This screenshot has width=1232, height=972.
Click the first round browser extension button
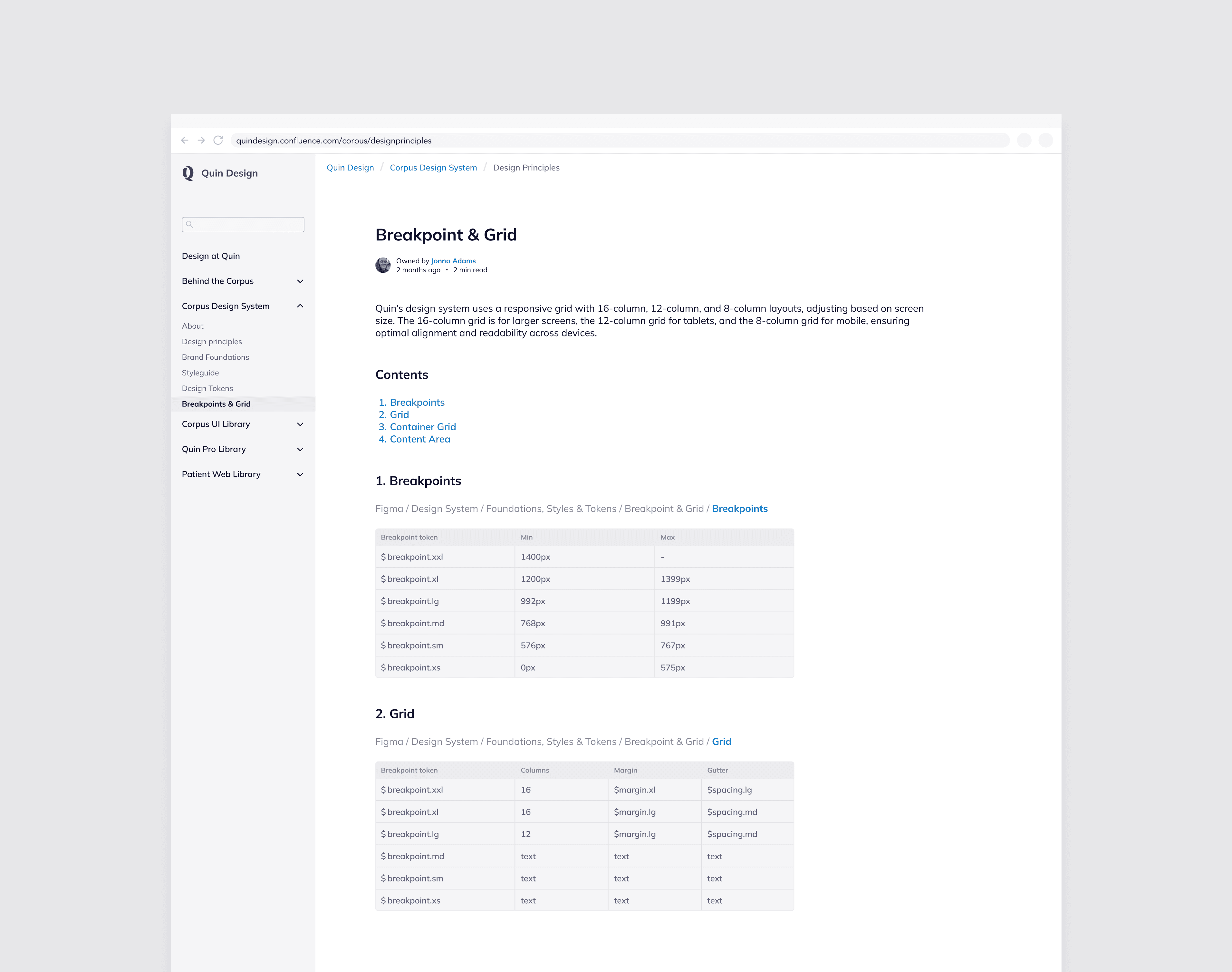[x=1024, y=140]
